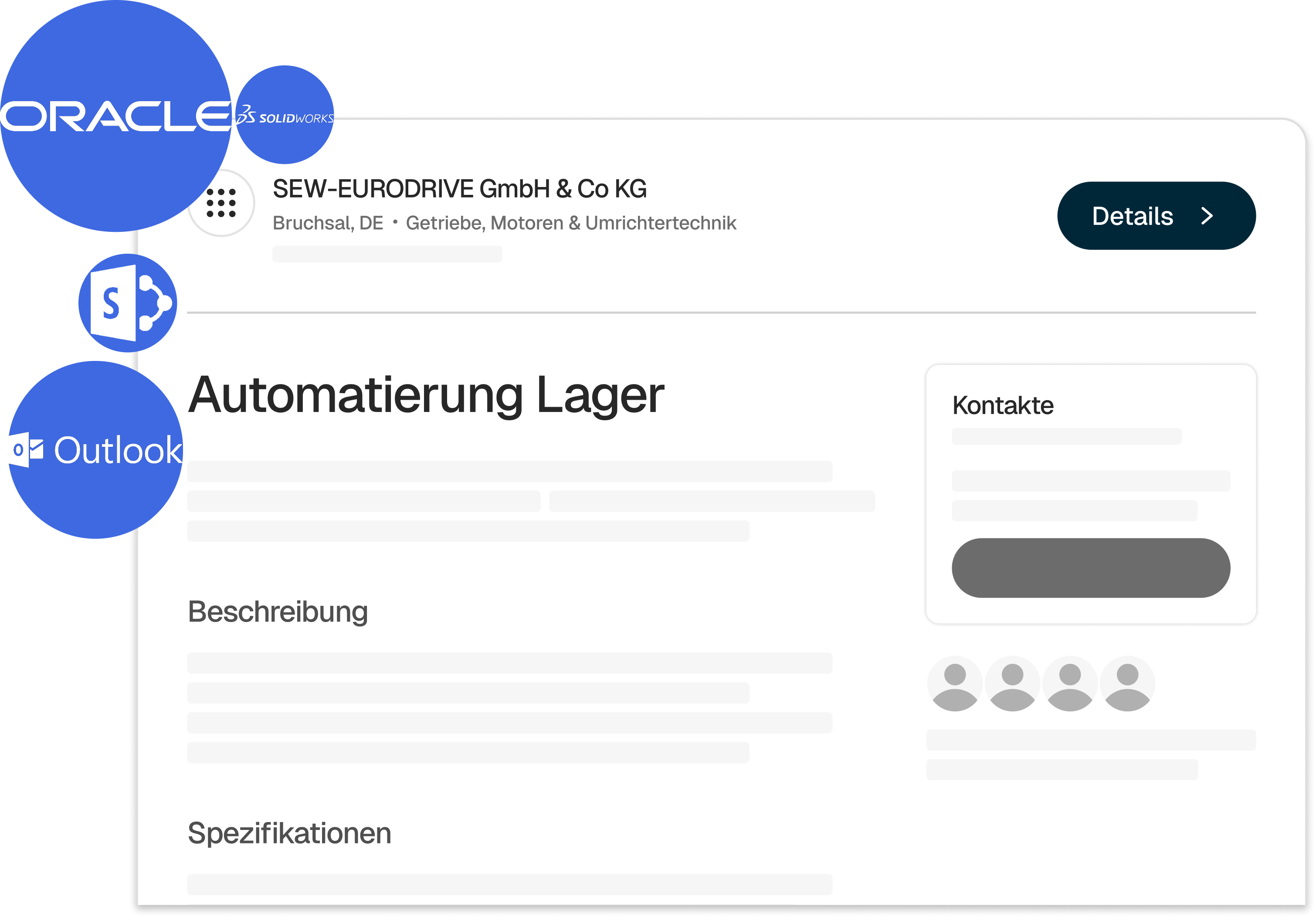This screenshot has height=918, width=1316.
Task: Click the Outlook logo bubble
Action: click(x=95, y=450)
